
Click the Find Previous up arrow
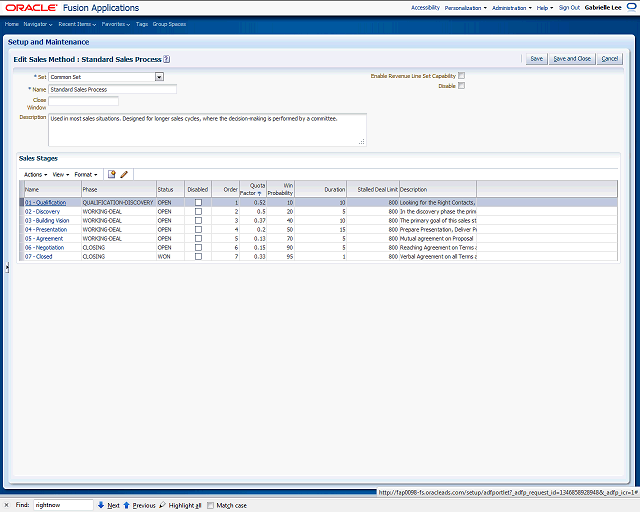(126, 505)
